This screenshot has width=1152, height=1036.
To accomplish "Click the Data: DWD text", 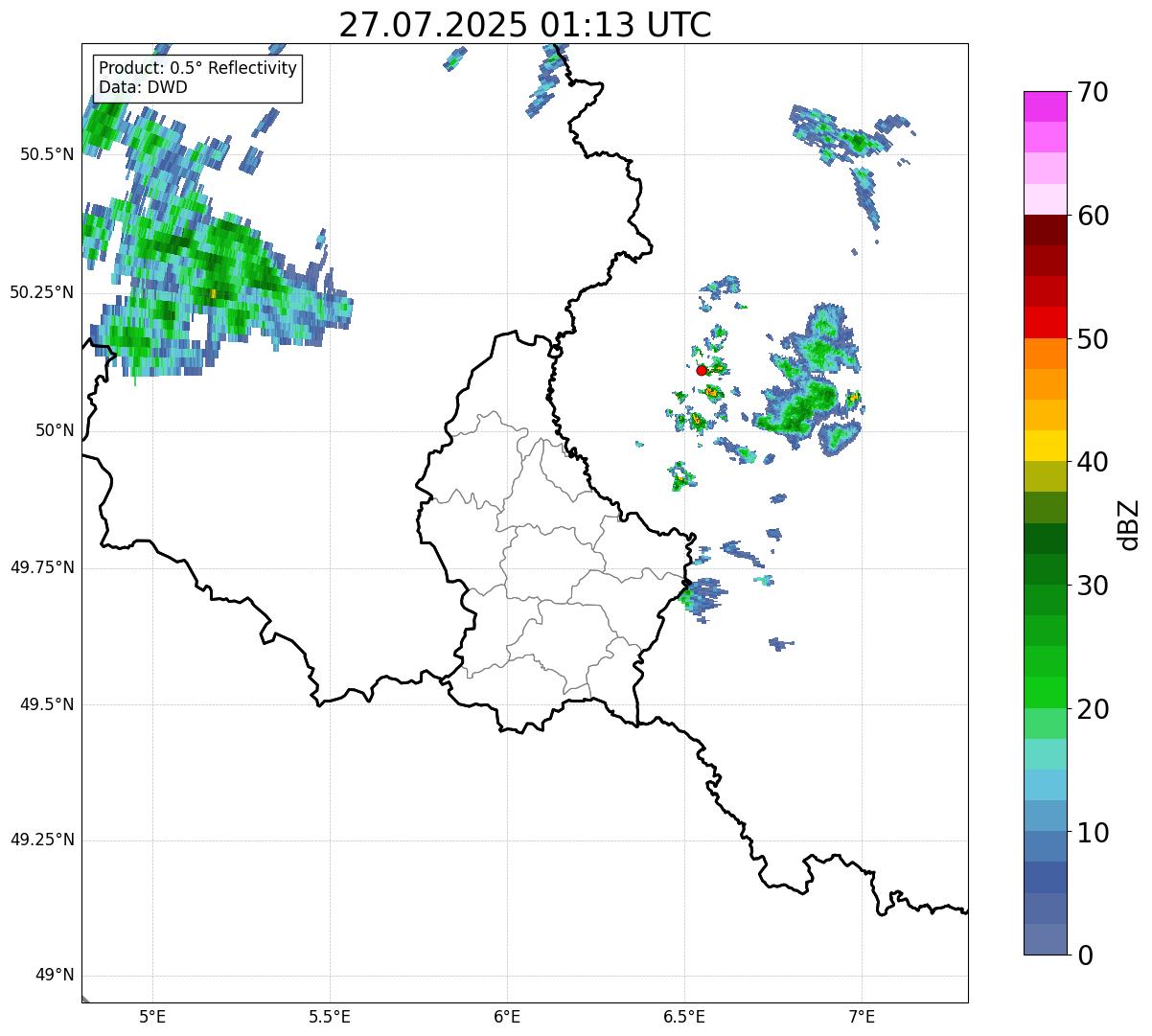I will tap(143, 87).
